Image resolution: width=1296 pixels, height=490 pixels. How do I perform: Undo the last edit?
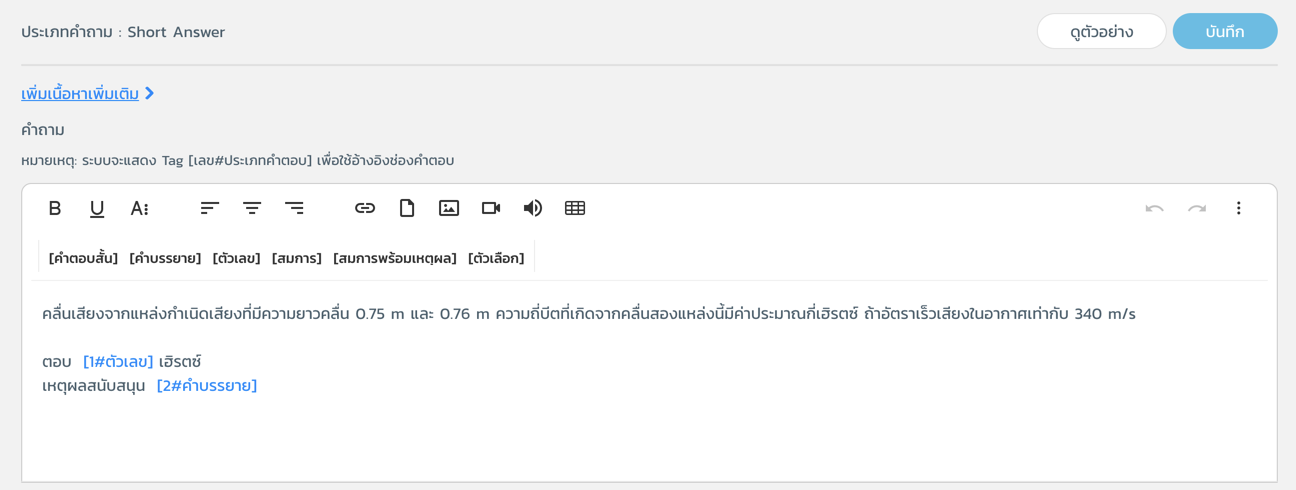pyautogui.click(x=1155, y=208)
